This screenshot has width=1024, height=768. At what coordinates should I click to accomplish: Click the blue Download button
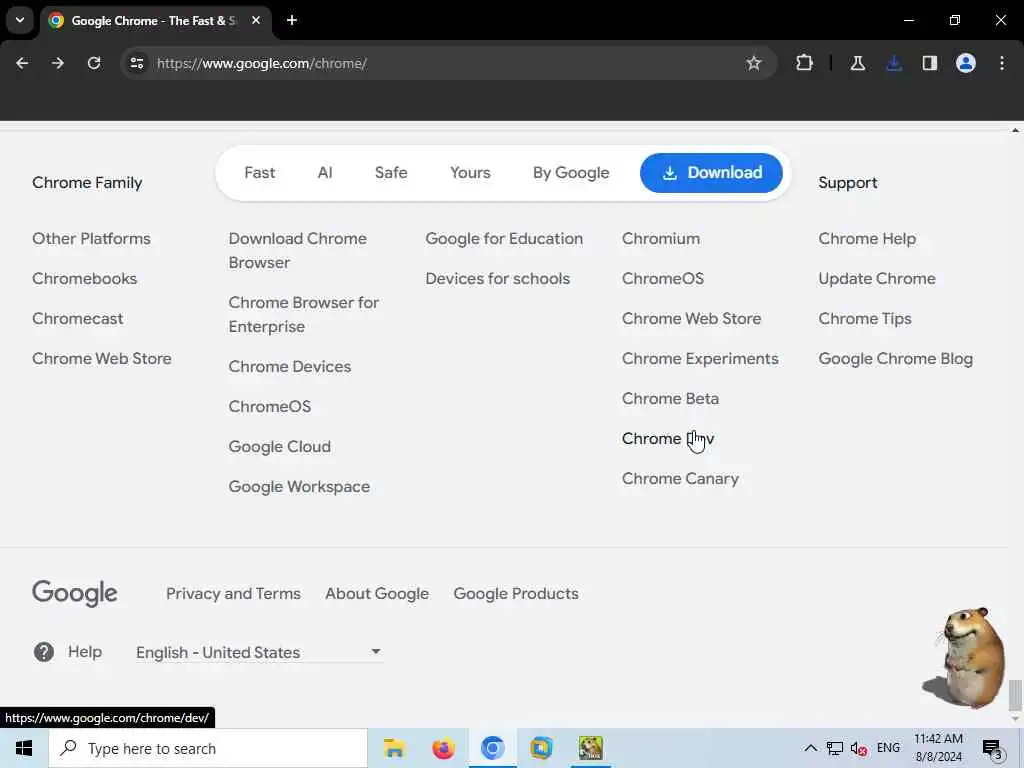(x=711, y=173)
